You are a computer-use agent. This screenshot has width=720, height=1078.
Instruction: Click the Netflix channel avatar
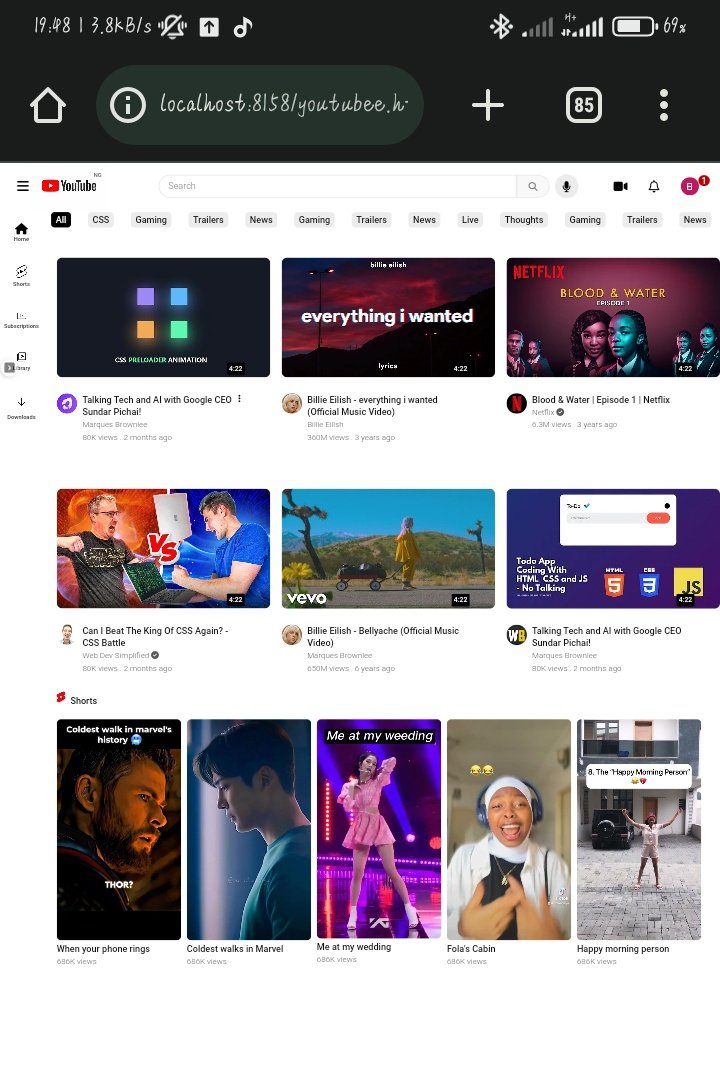516,404
